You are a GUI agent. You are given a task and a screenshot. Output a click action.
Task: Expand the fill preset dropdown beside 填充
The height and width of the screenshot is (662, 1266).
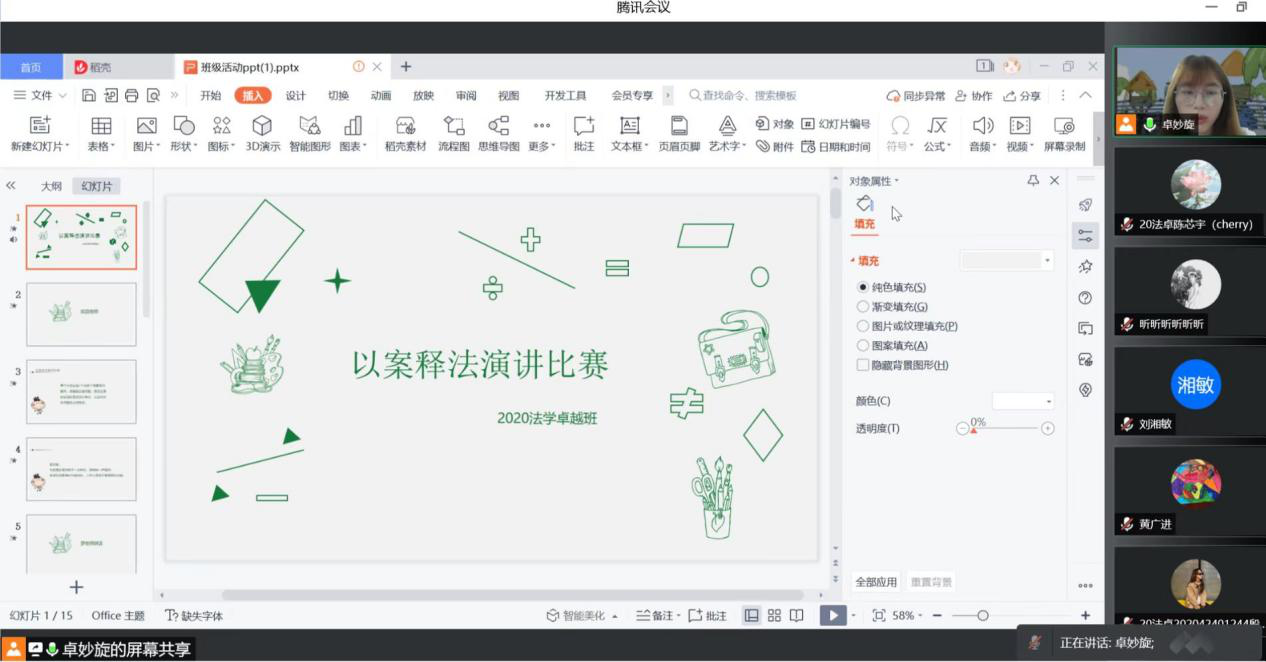[1047, 261]
